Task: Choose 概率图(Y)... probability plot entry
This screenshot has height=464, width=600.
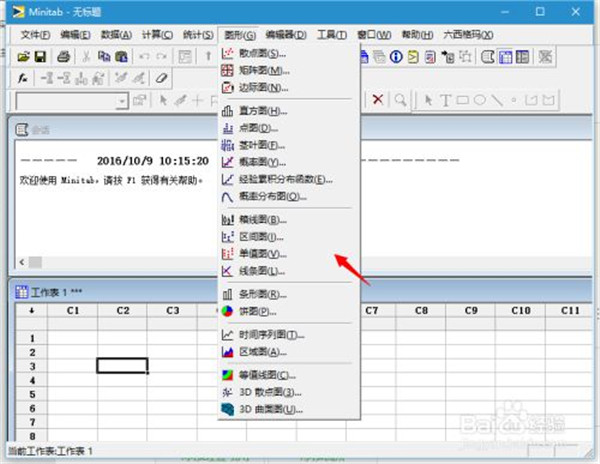Action: (x=289, y=162)
